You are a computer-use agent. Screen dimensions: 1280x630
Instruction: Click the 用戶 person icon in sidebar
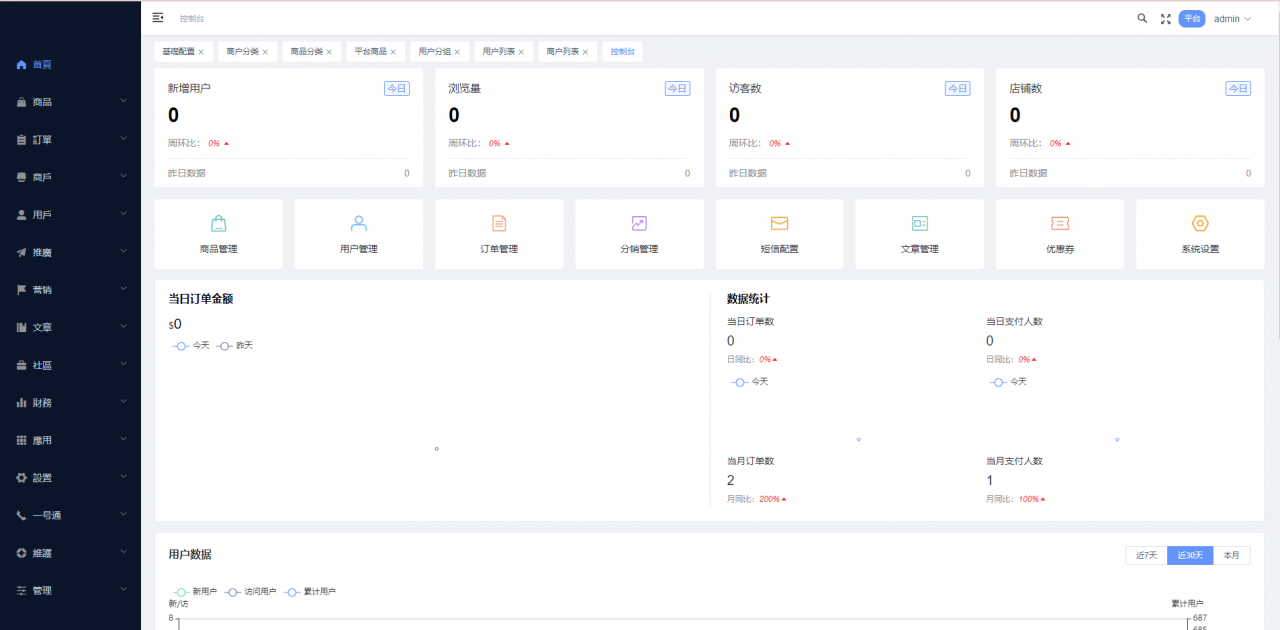(22, 215)
